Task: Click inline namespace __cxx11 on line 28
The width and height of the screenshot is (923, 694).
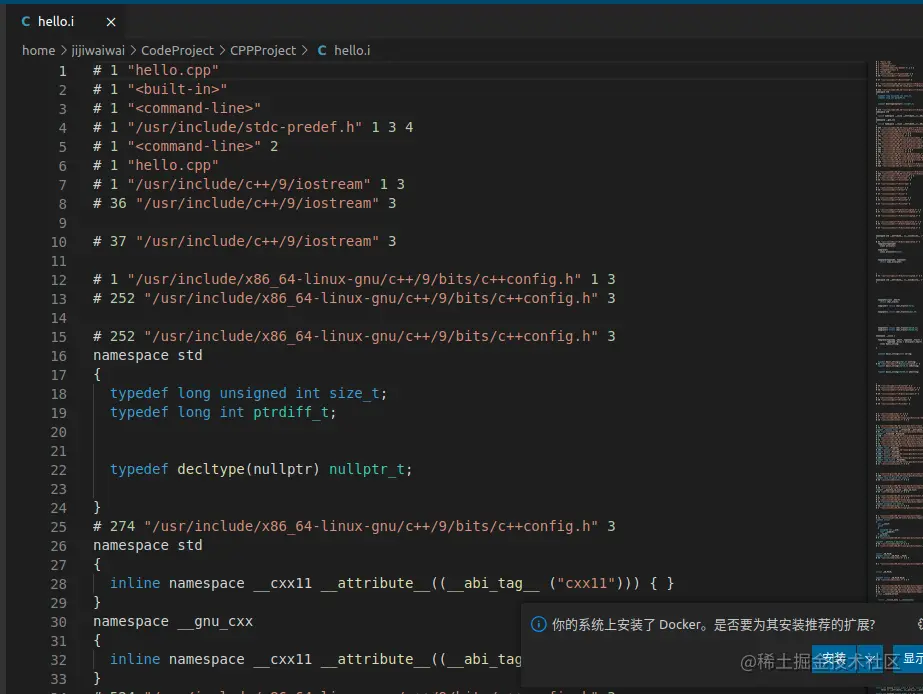Action: click(x=391, y=583)
